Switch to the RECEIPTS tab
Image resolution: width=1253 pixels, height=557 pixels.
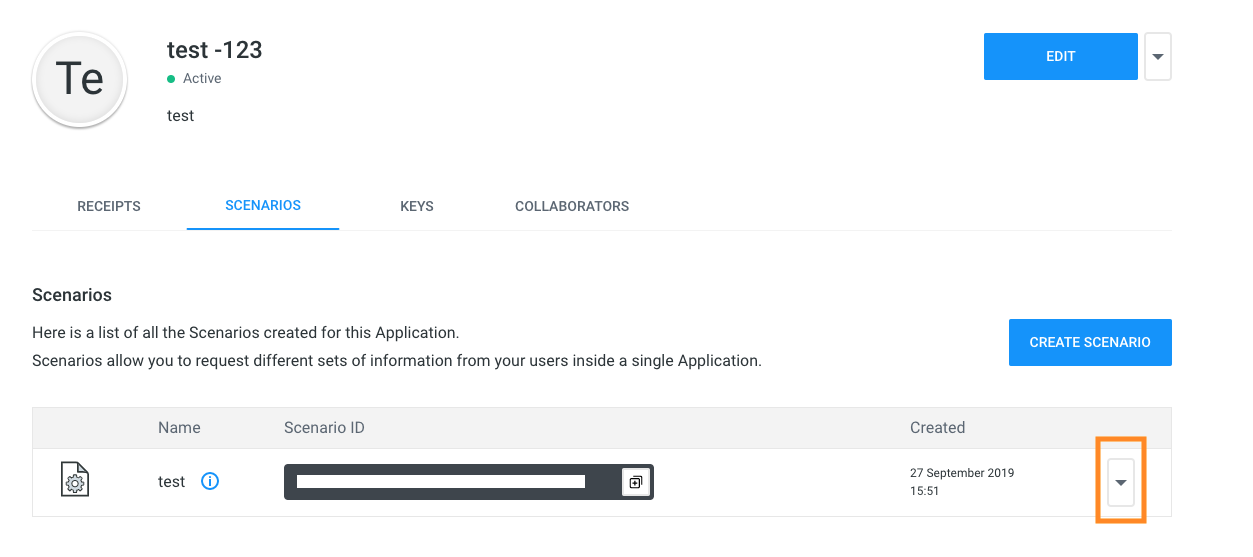click(x=109, y=206)
